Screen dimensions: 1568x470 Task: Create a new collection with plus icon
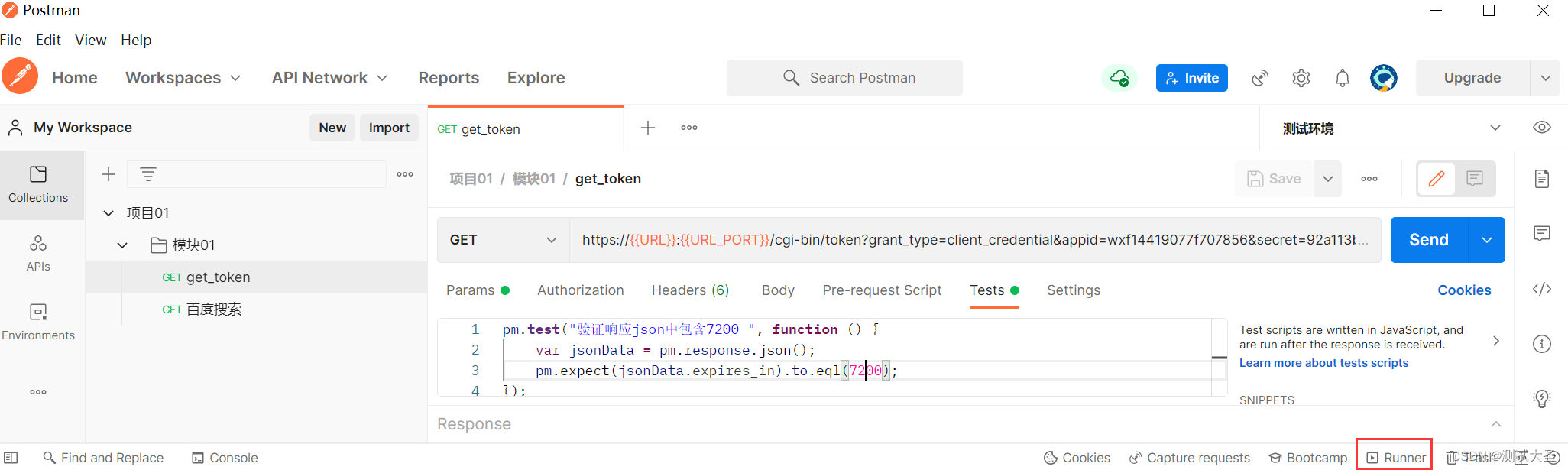click(109, 174)
